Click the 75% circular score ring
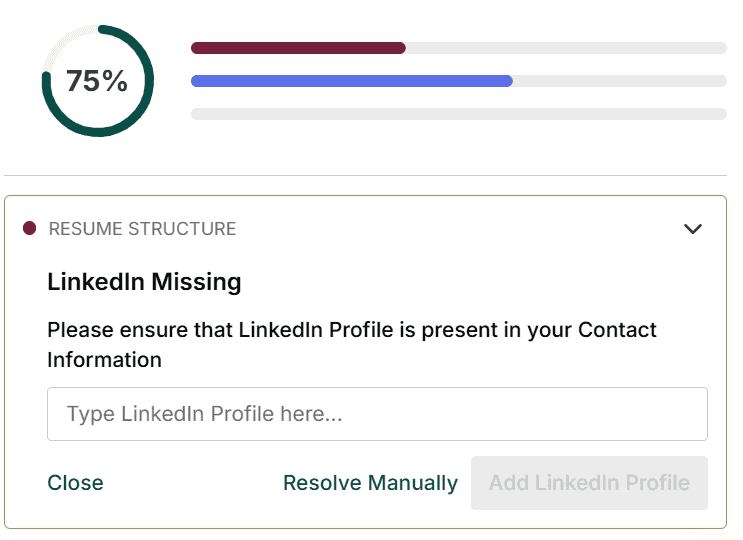 pos(97,81)
